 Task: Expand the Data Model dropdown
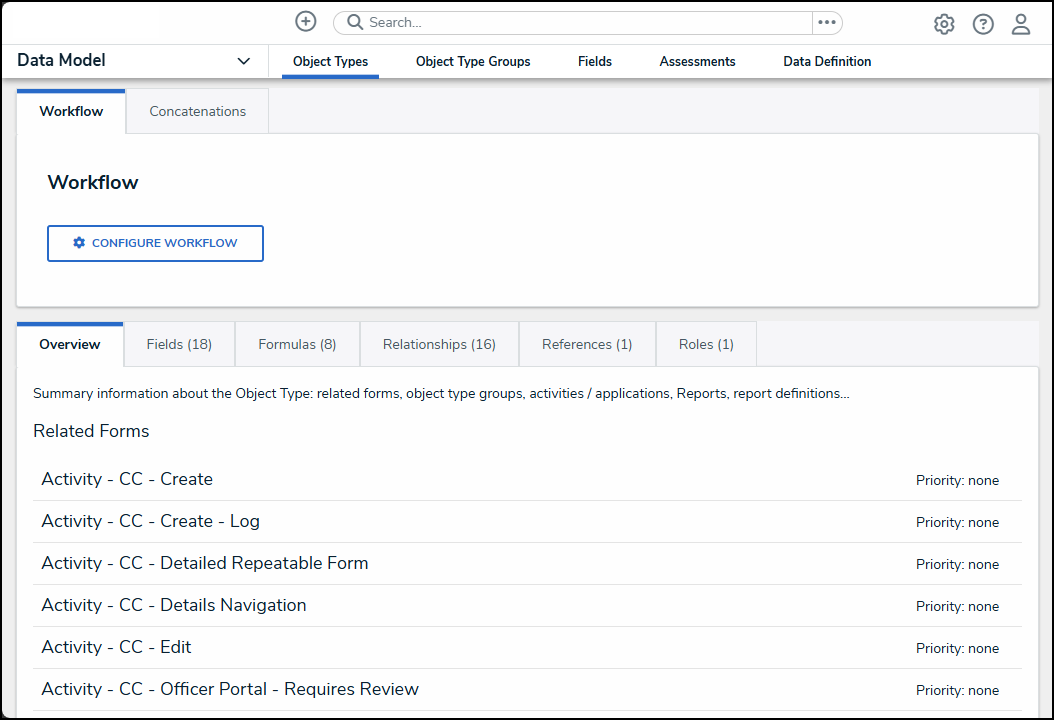point(243,61)
